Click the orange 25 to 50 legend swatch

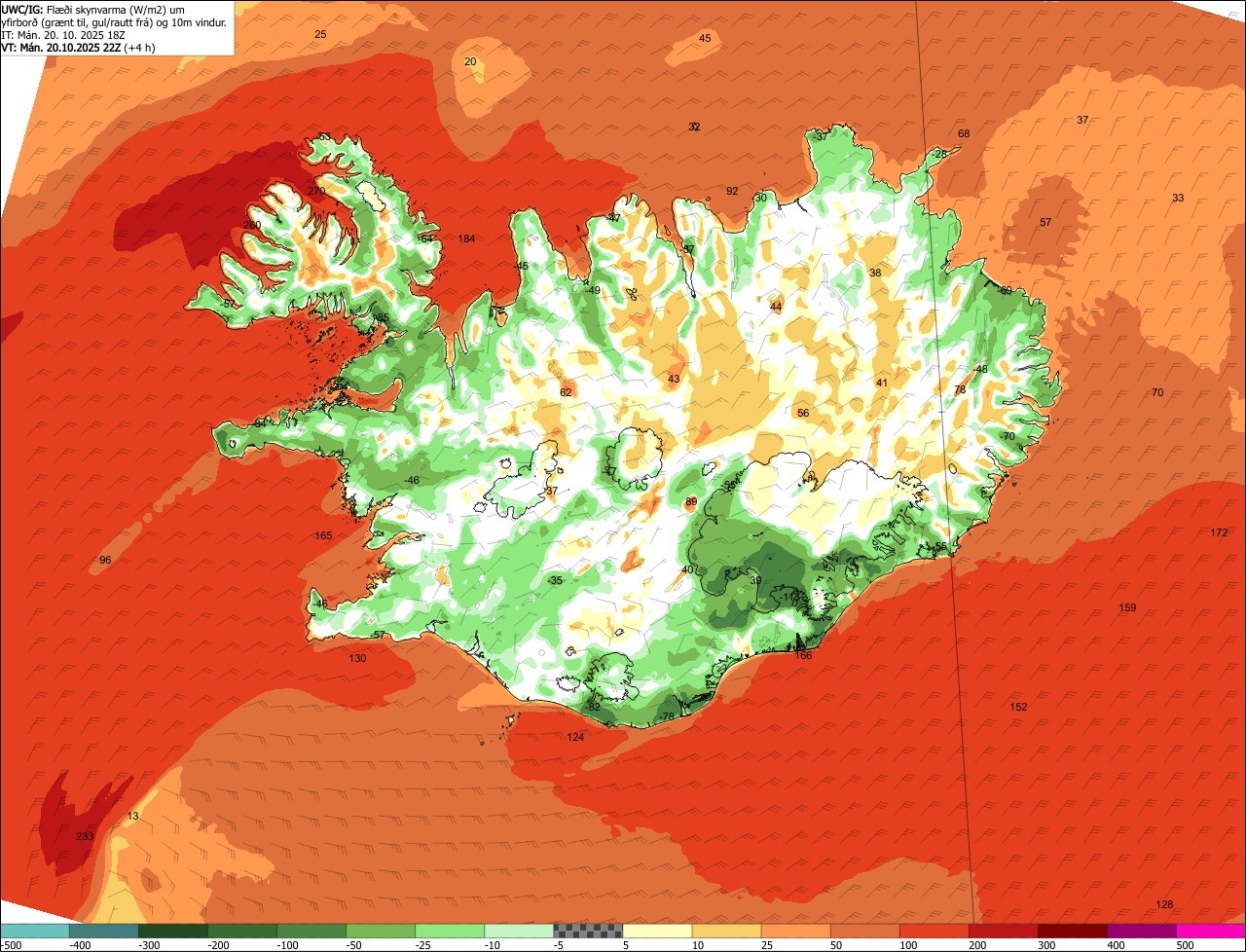795,931
